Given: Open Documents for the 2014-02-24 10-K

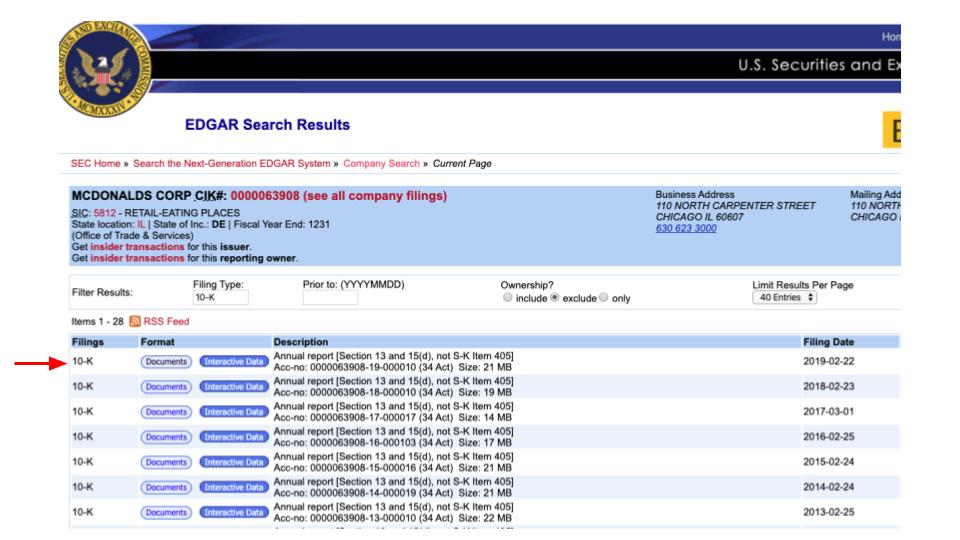Looking at the screenshot, I should tap(166, 487).
